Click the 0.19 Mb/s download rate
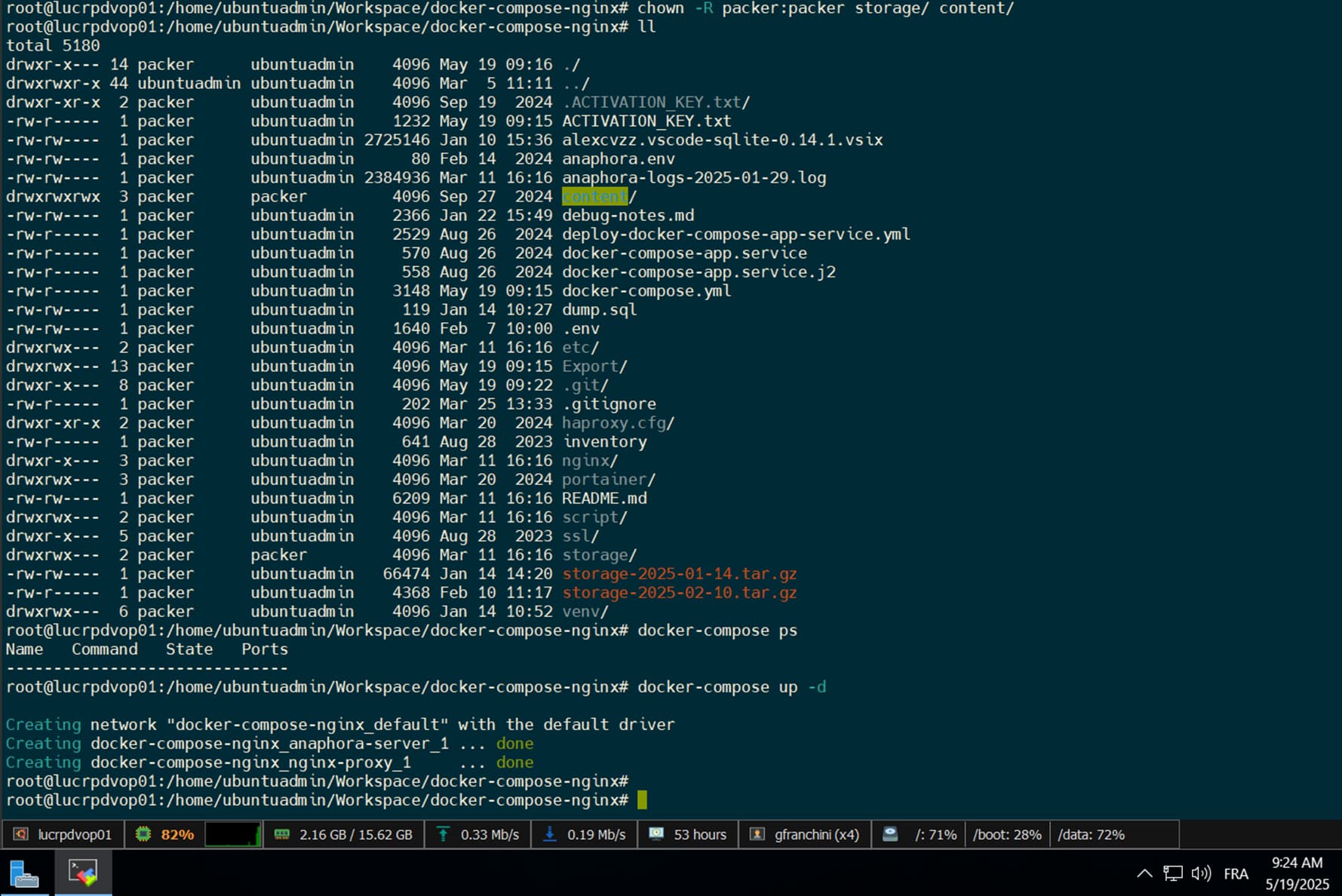The height and width of the screenshot is (896, 1342). click(x=597, y=834)
